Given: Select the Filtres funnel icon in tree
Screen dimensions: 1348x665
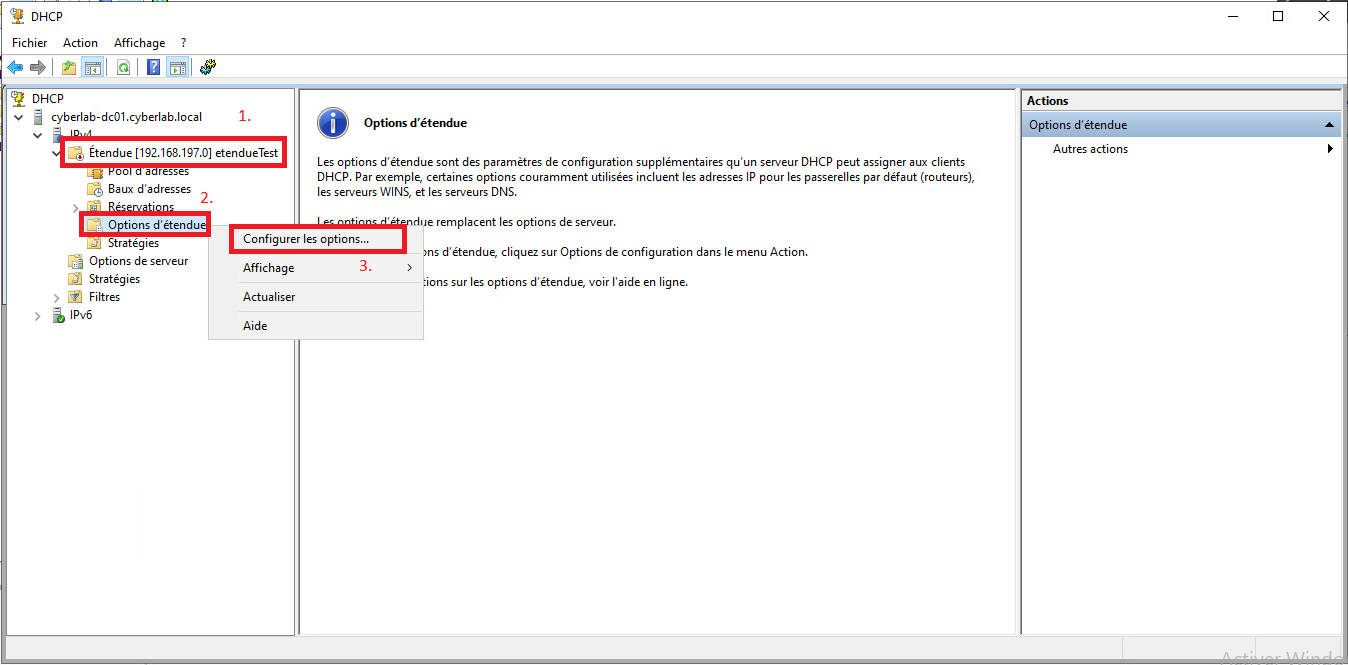Looking at the screenshot, I should pyautogui.click(x=75, y=297).
